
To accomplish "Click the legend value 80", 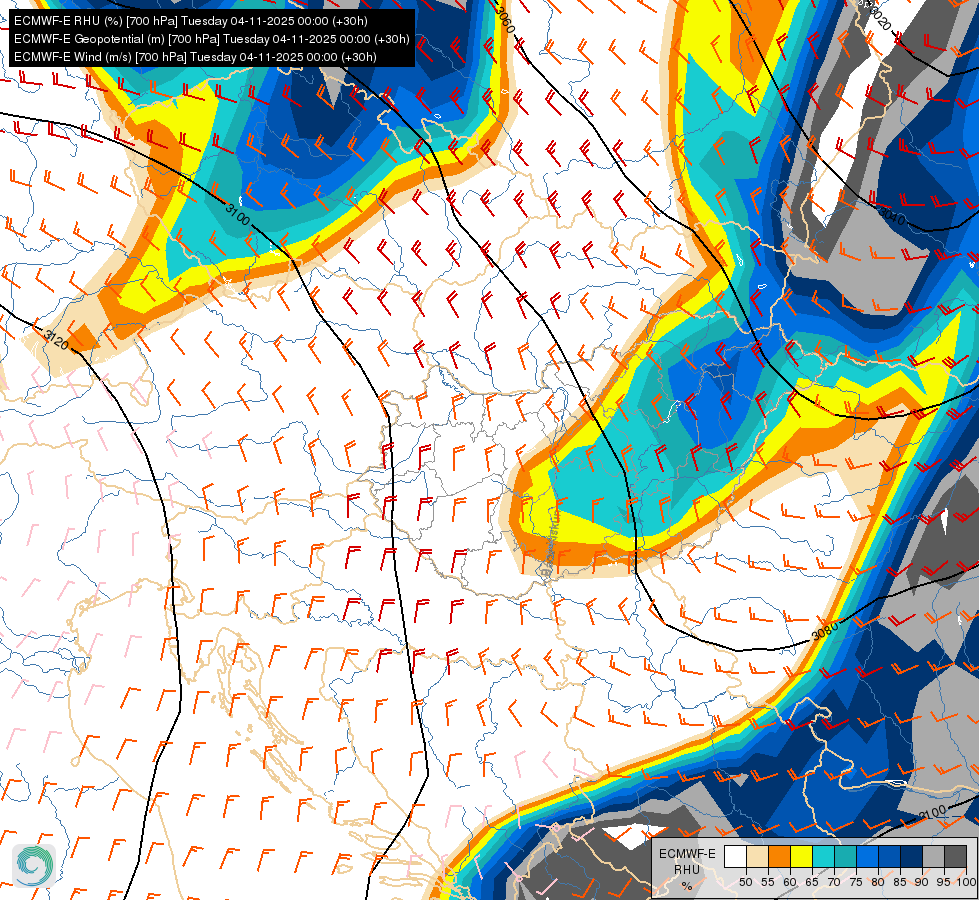I will coord(878,882).
